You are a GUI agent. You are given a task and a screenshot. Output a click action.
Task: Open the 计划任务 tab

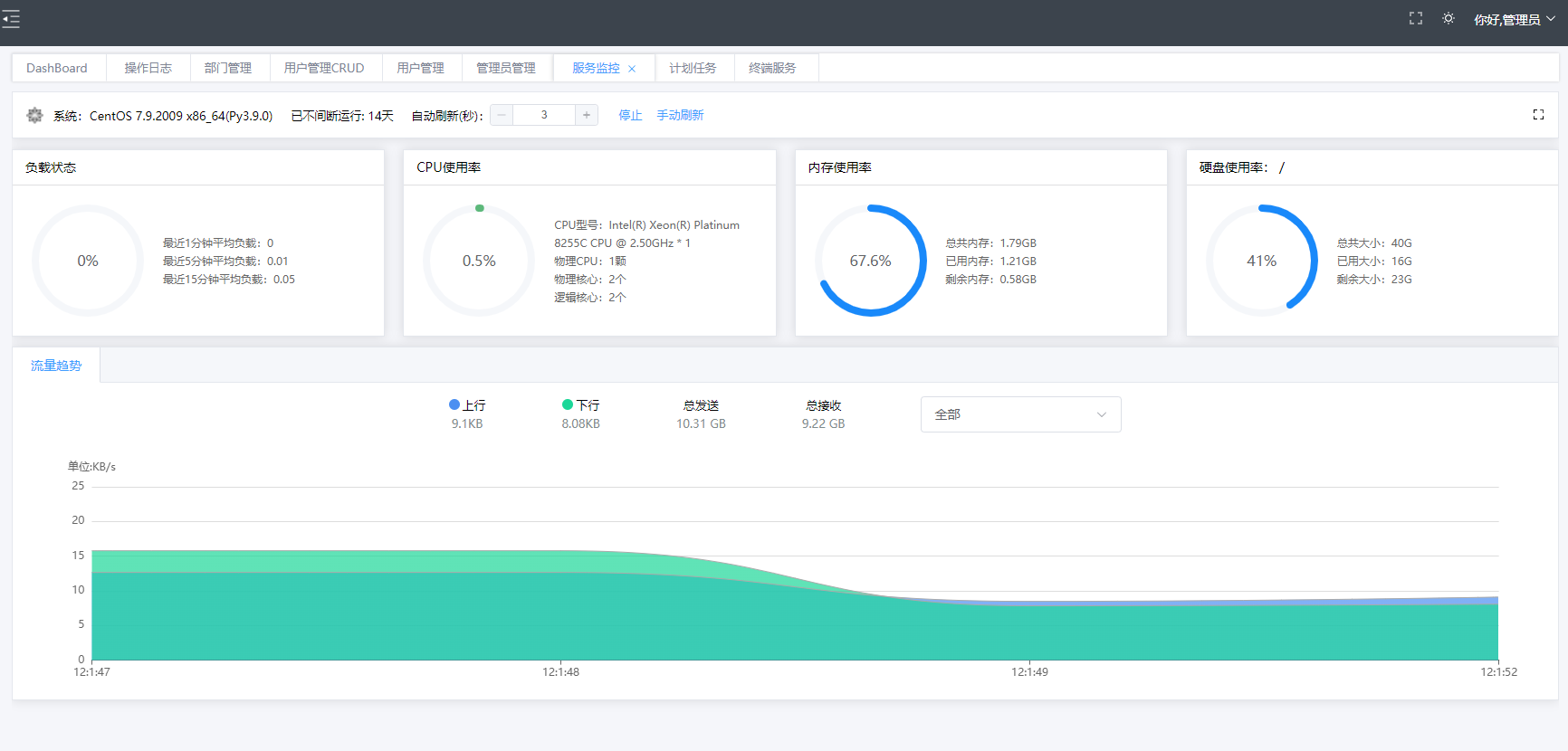click(x=693, y=68)
